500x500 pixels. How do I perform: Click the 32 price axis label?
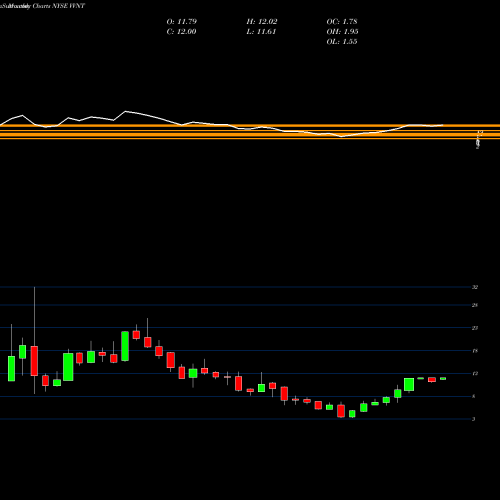coord(475,287)
